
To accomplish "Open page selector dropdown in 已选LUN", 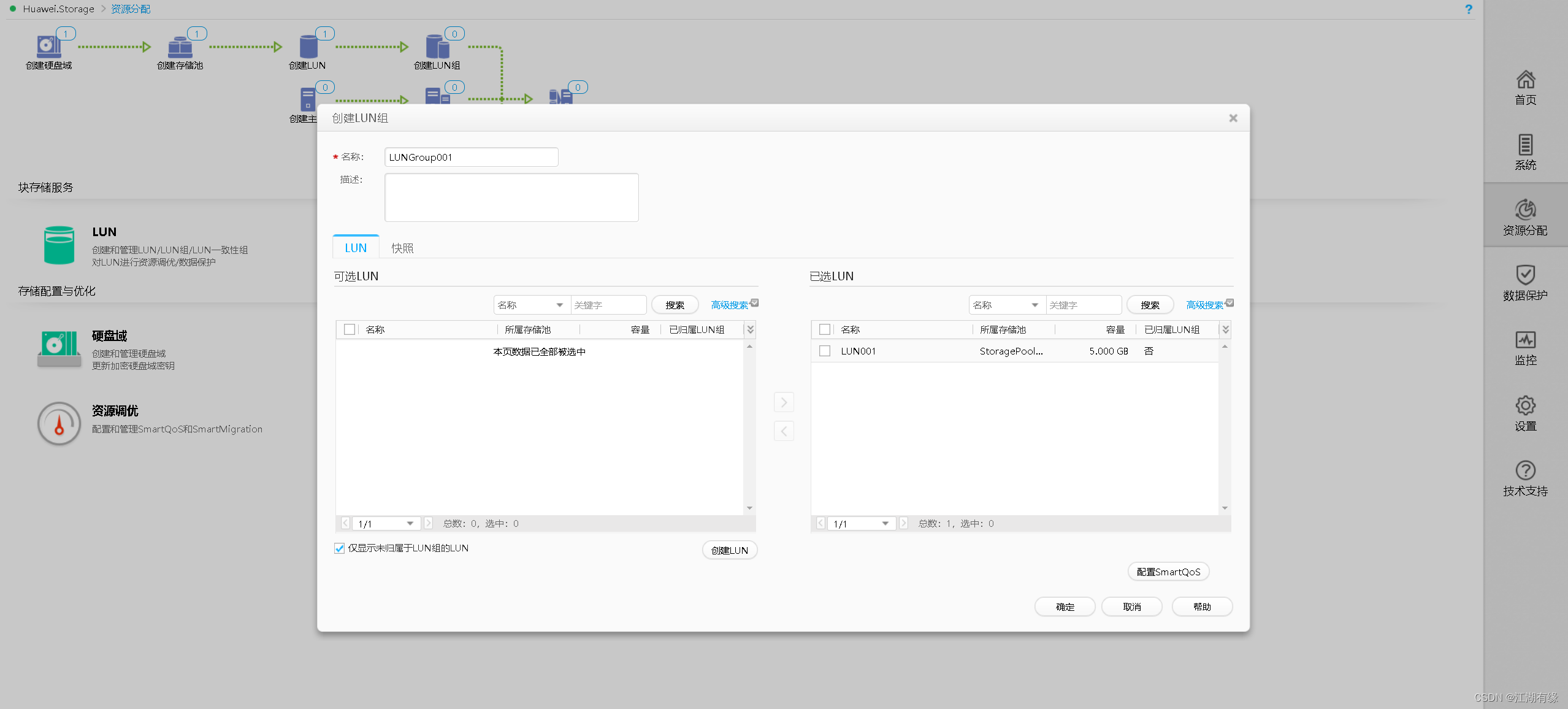I will pyautogui.click(x=862, y=523).
